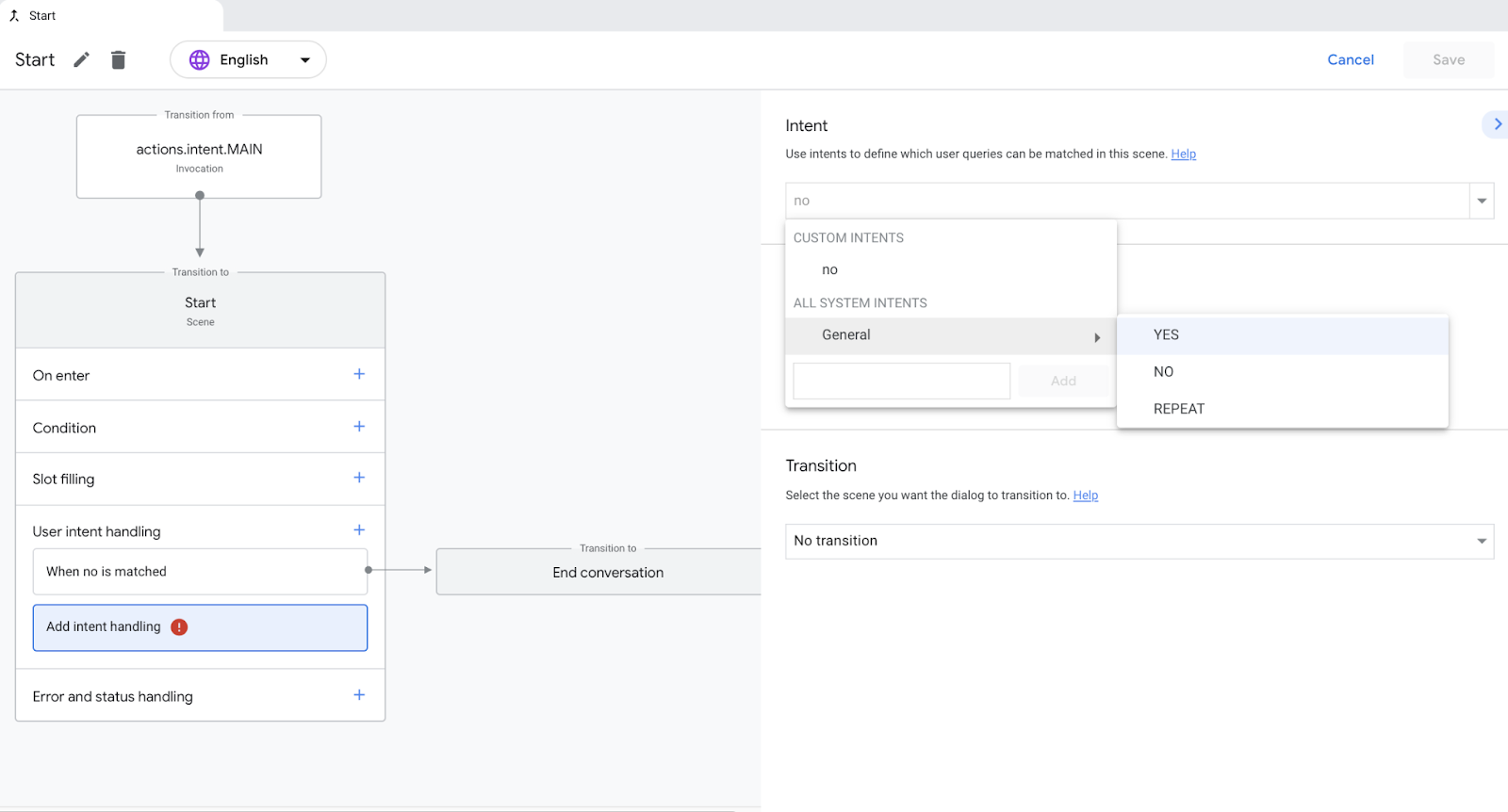The width and height of the screenshot is (1508, 812).
Task: Click plus icon for Slot filling
Action: coord(359,478)
